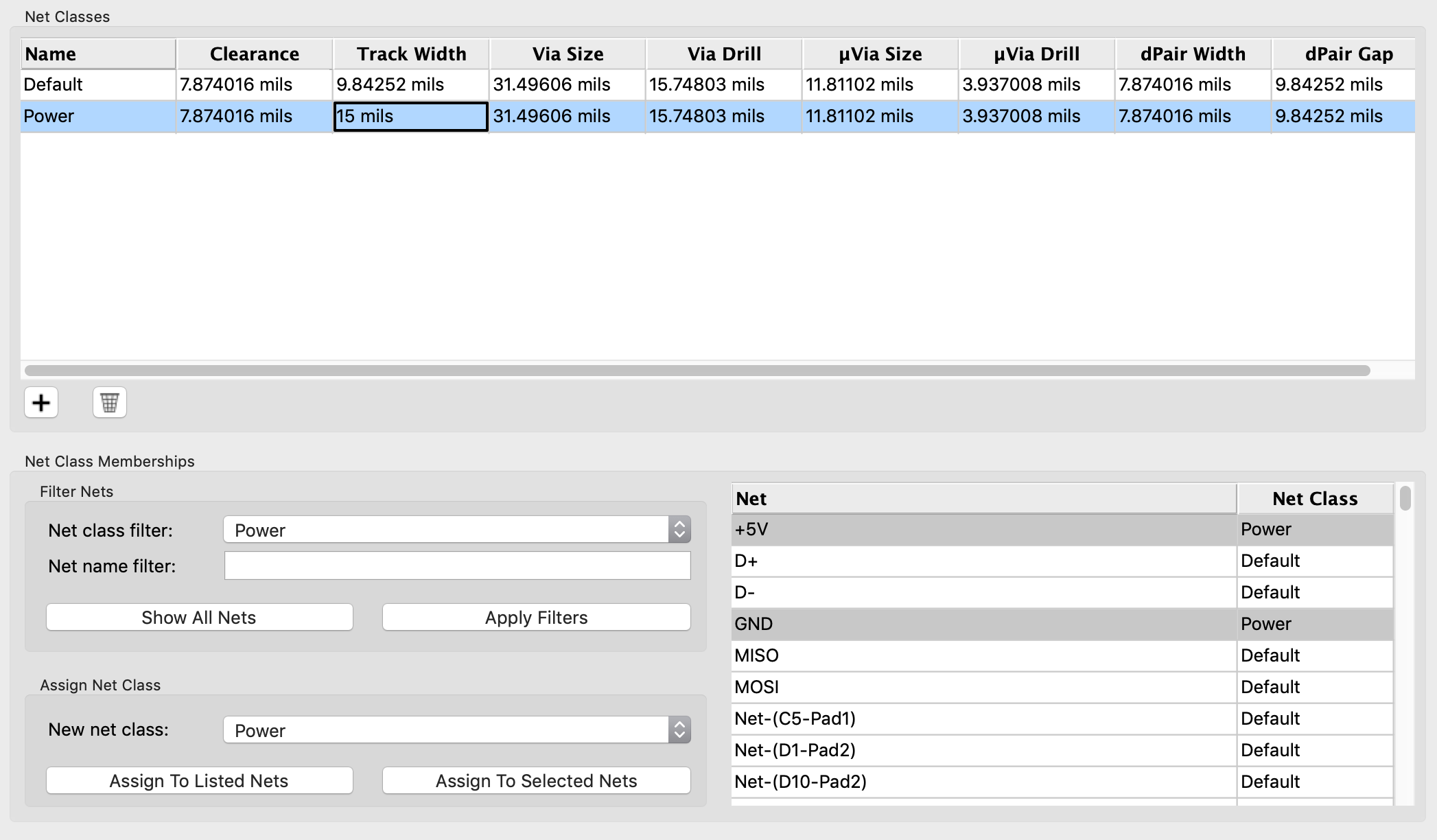Click the Assign To Listed Nets button
Screen dimensions: 1437x840
(x=200, y=781)
